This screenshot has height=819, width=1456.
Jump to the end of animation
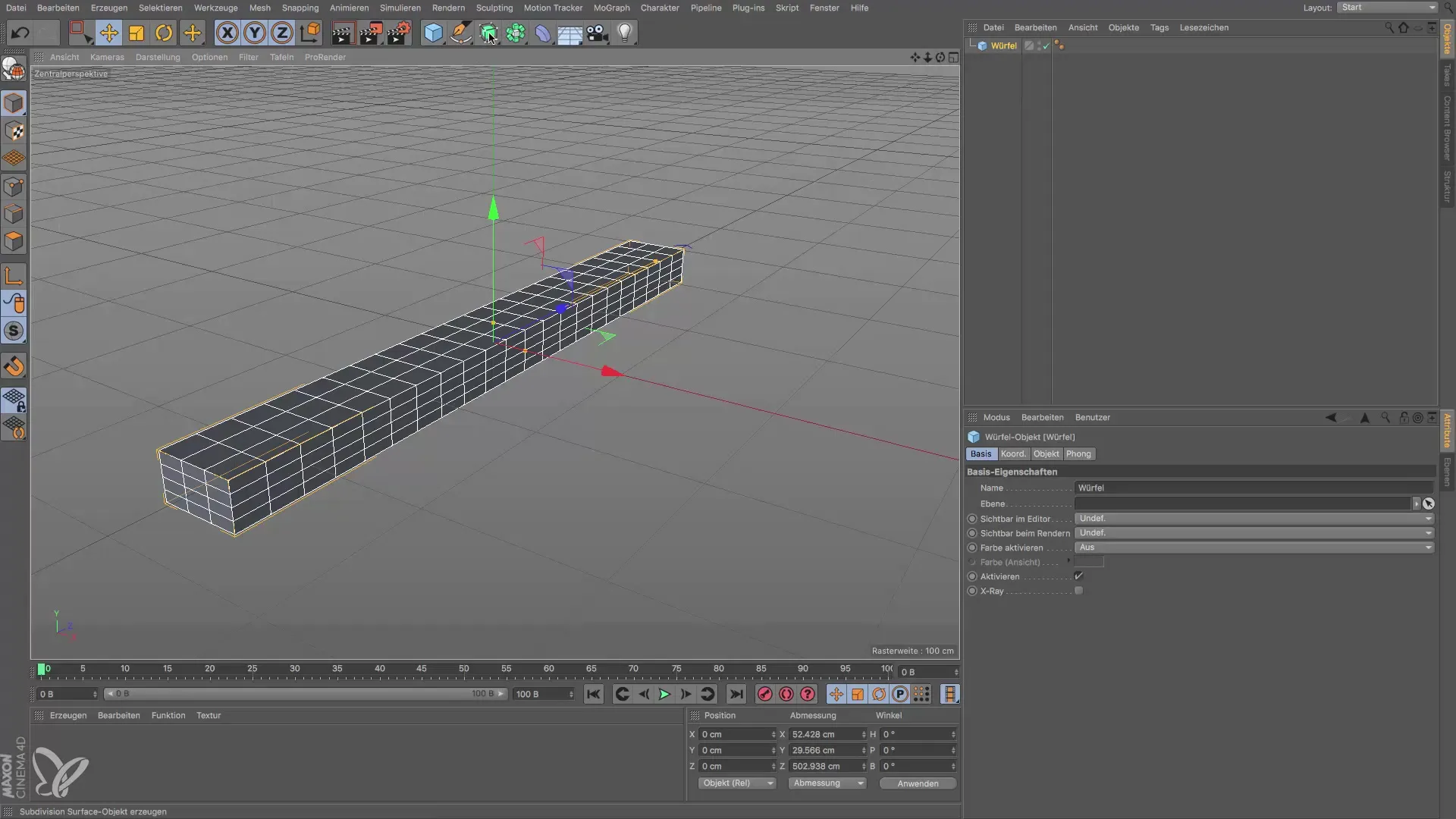click(736, 695)
